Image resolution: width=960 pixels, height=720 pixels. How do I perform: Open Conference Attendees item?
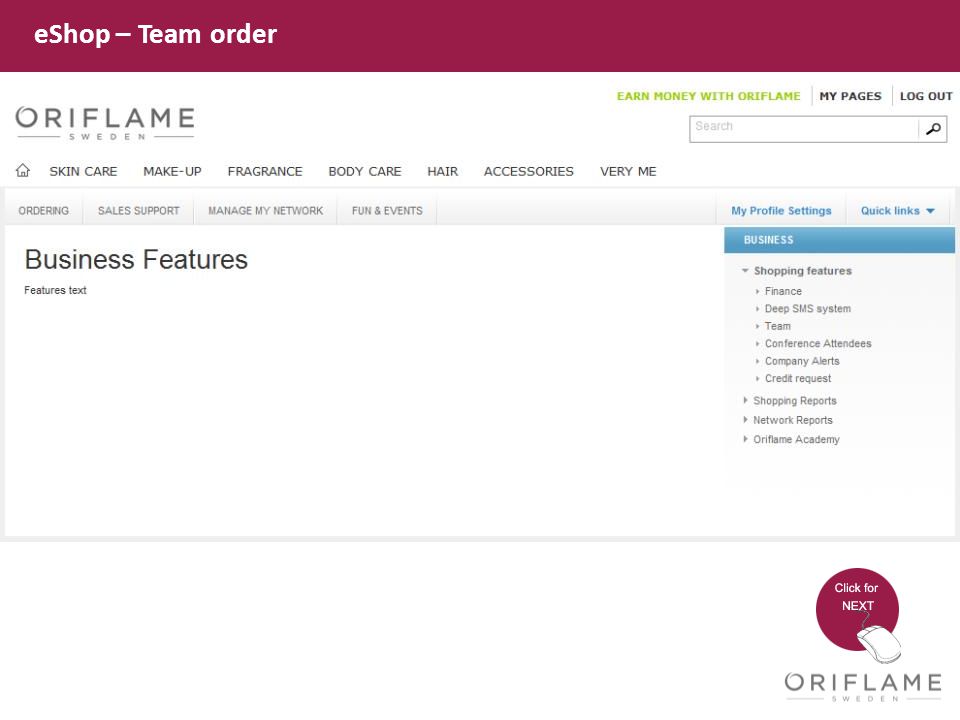pyautogui.click(x=818, y=343)
